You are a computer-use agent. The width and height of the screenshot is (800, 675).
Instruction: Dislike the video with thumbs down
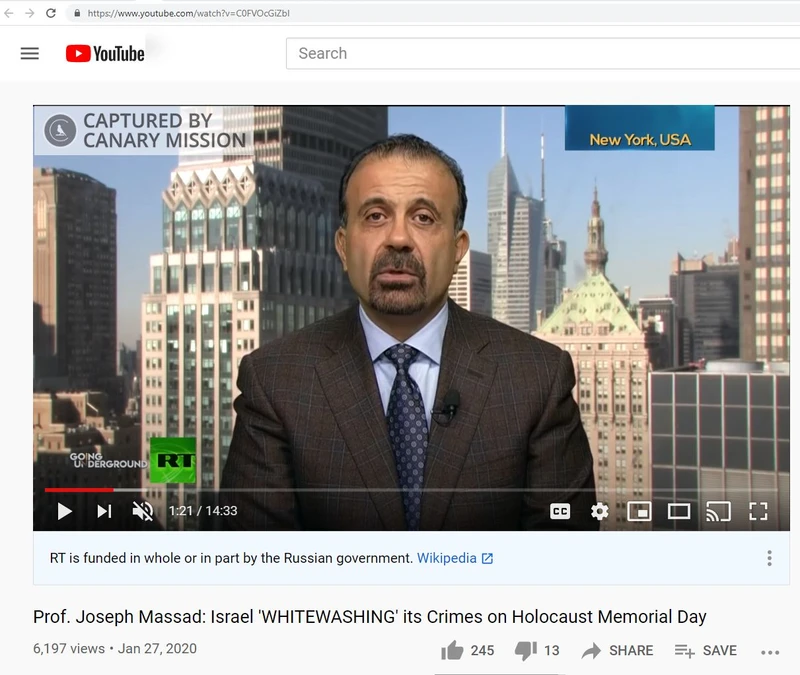click(525, 650)
